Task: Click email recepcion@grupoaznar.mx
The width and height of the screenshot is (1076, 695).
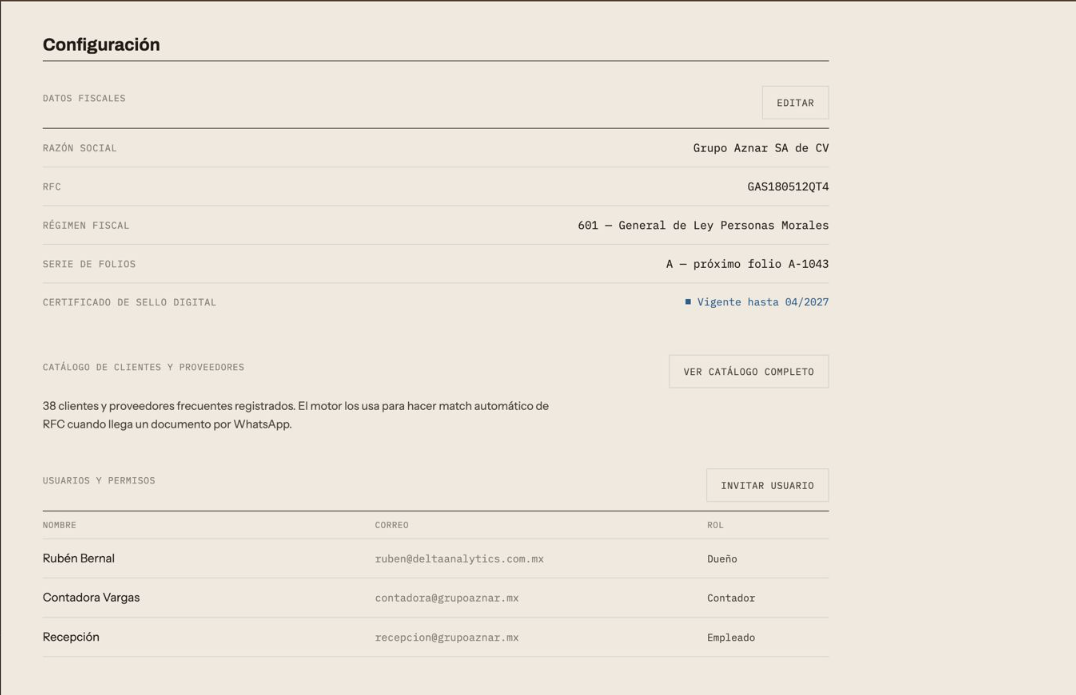Action: tap(447, 637)
